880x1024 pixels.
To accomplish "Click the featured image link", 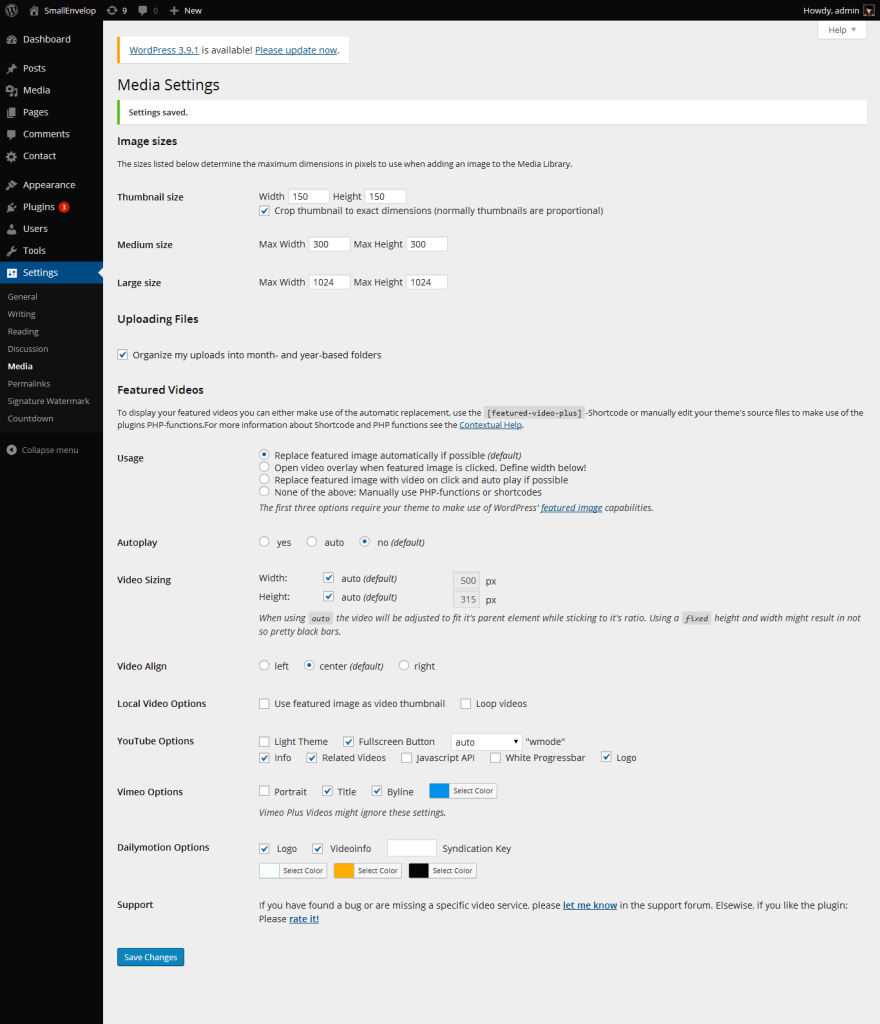I will tap(571, 507).
